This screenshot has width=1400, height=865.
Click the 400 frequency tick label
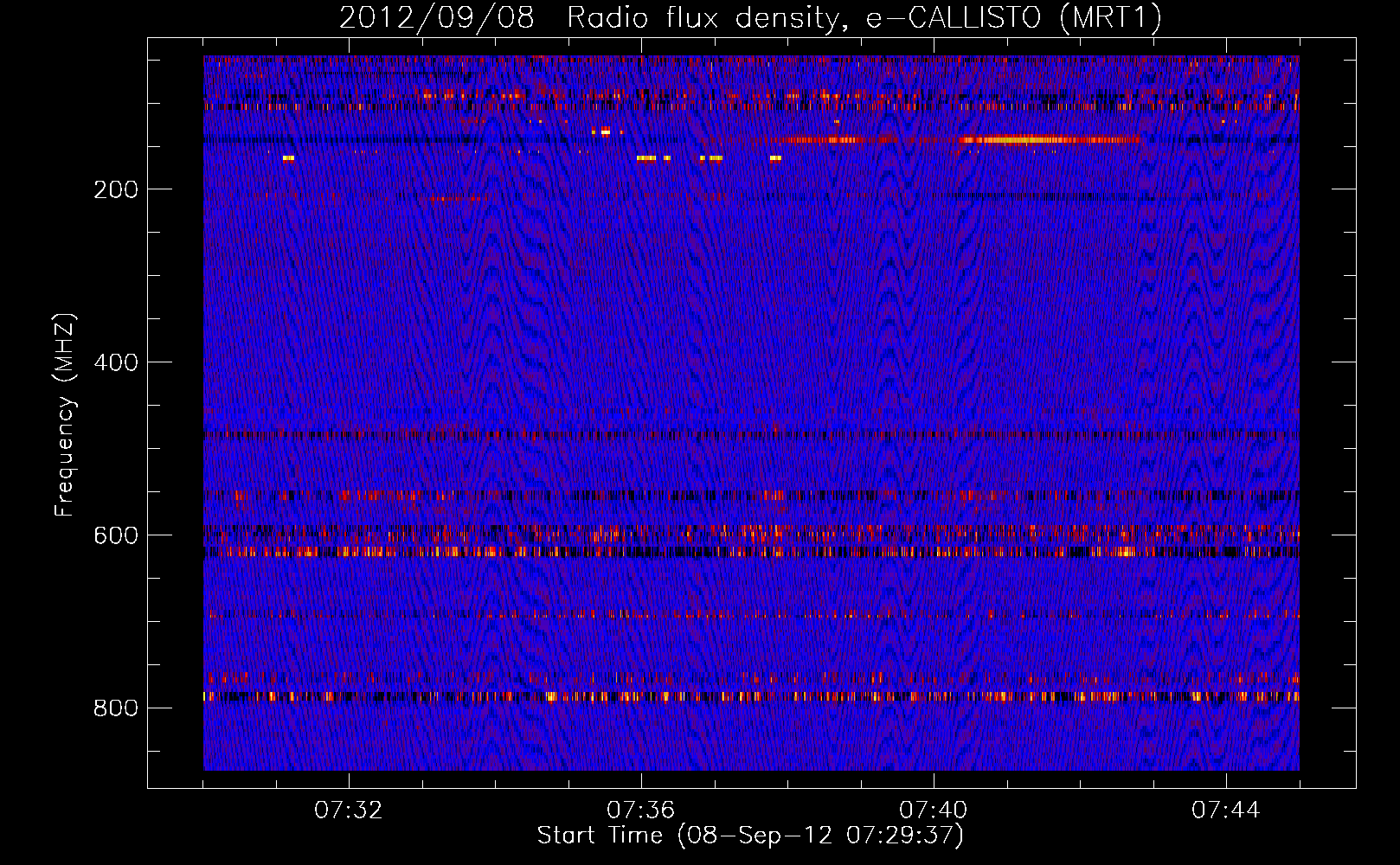116,362
